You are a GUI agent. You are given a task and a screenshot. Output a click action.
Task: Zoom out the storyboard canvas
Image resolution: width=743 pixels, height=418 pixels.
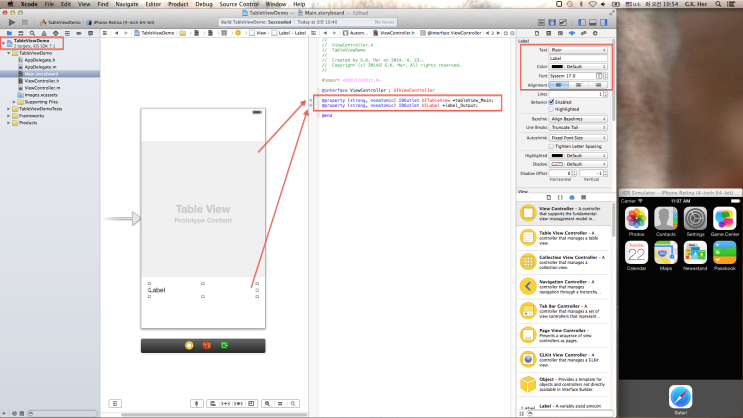pyautogui.click(x=267, y=403)
